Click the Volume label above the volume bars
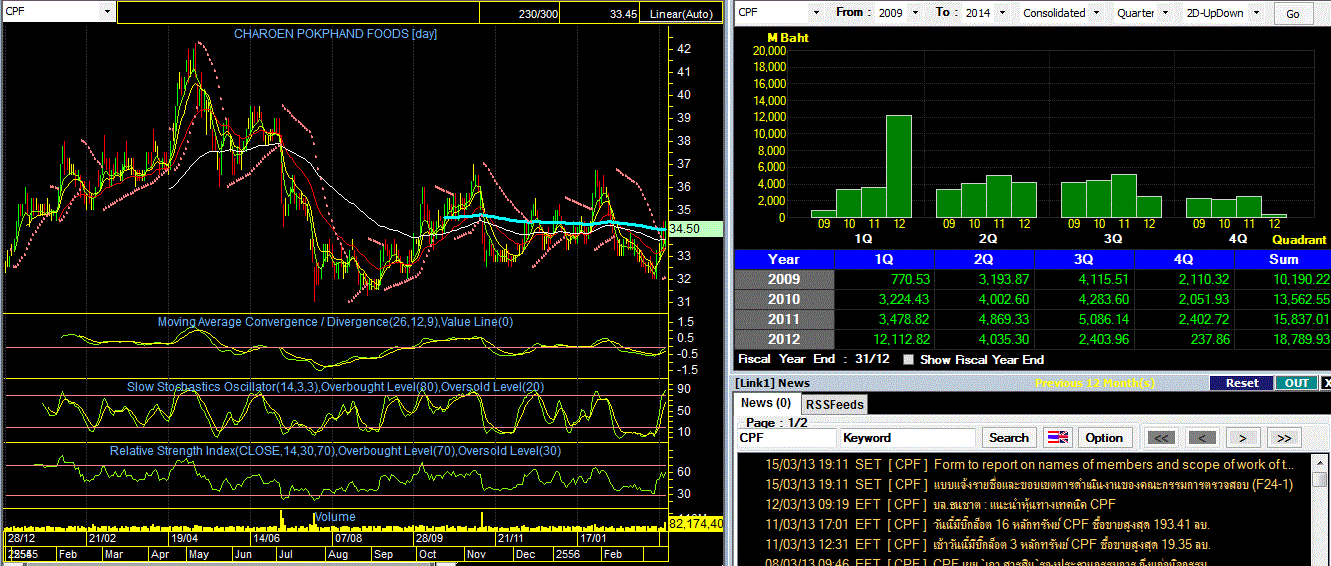Image resolution: width=1331 pixels, height=566 pixels. [x=334, y=517]
